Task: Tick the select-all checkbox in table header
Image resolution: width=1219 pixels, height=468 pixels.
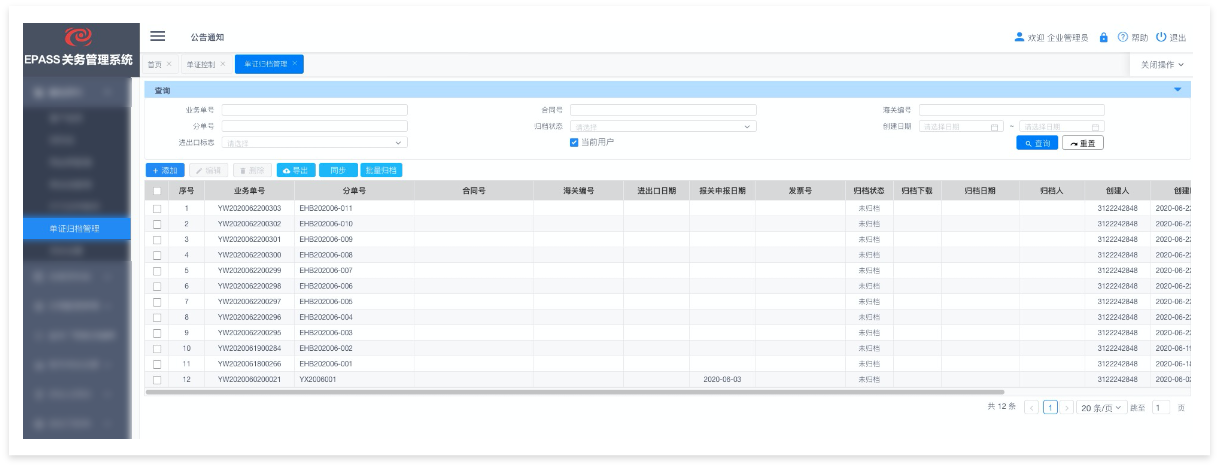Action: [156, 190]
